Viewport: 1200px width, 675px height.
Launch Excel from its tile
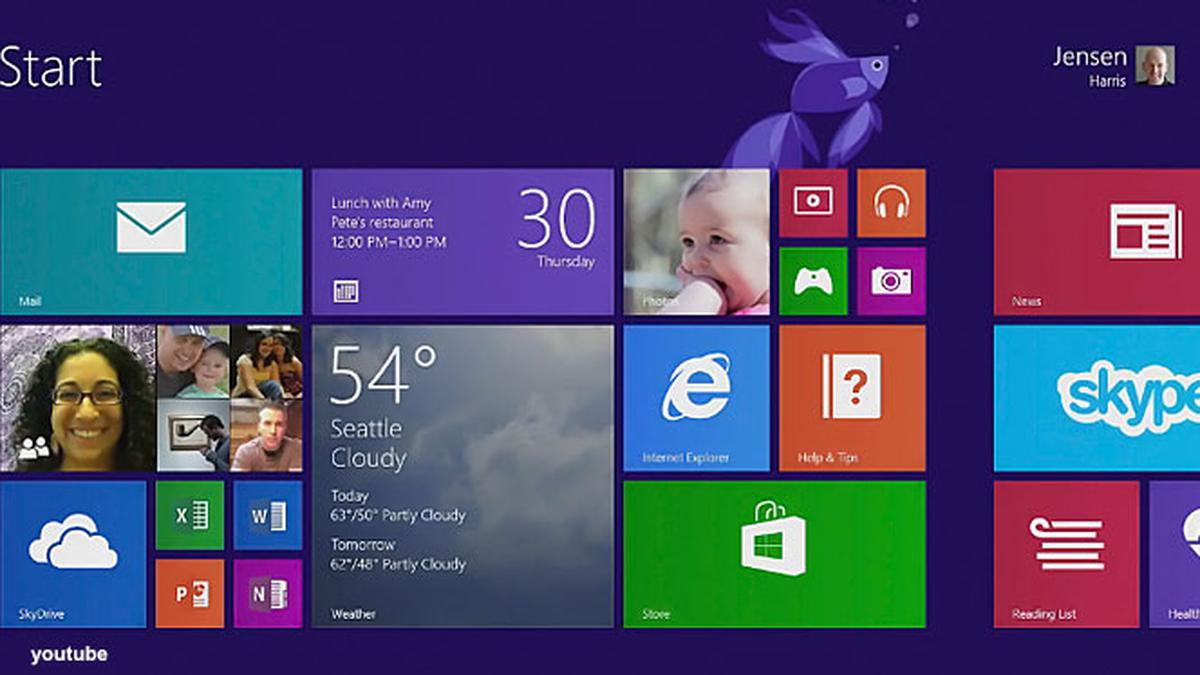(x=190, y=515)
